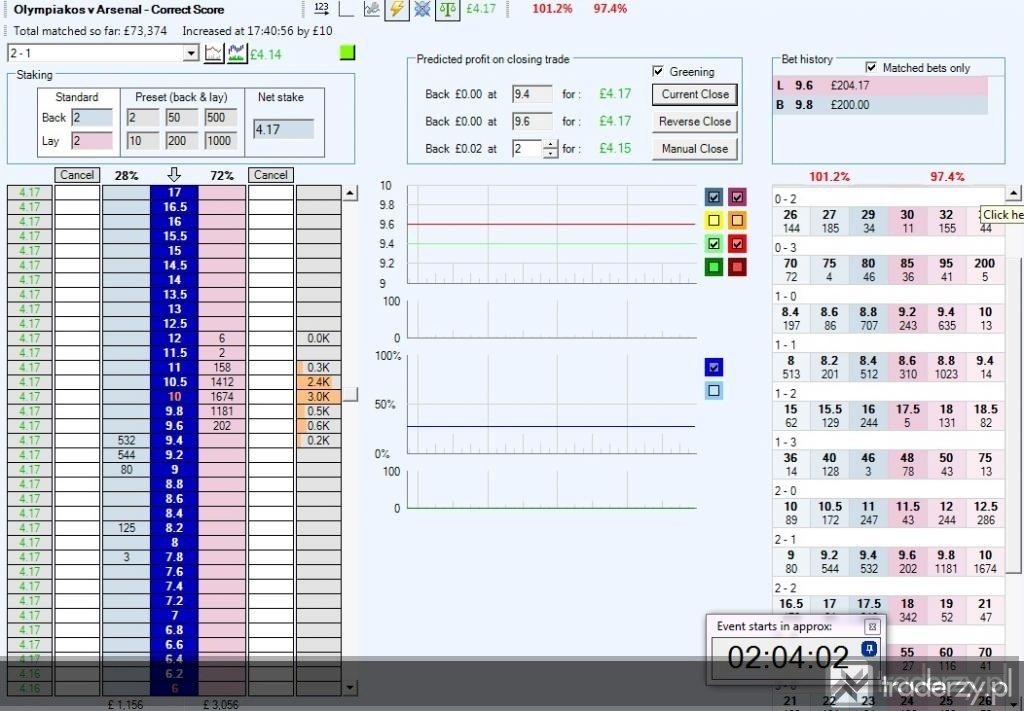Select the preset stake 500
The width and height of the screenshot is (1024, 711).
tap(220, 118)
